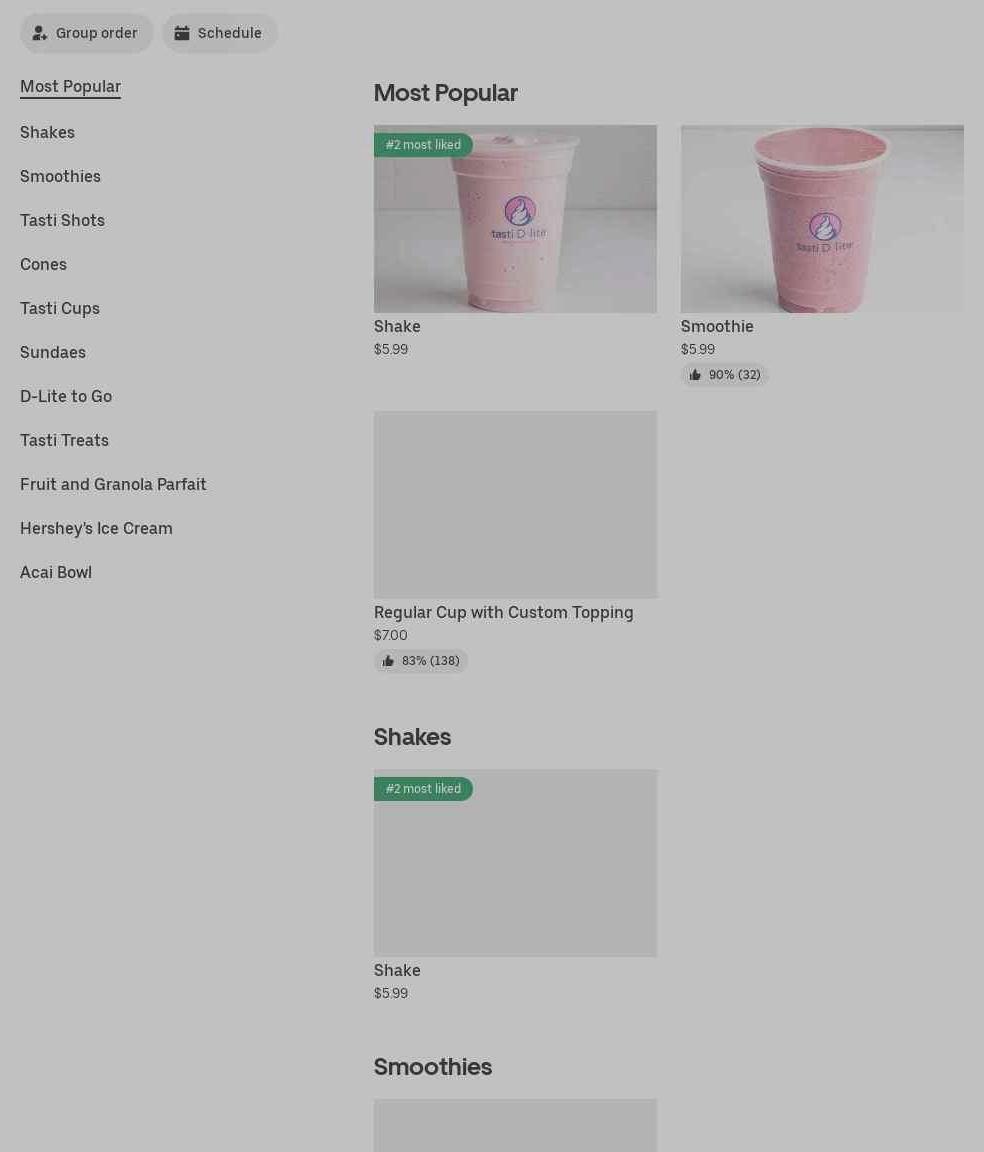Screen dimensions: 984x1152
Task: Go to Acai Bowl category
Action: pos(56,573)
